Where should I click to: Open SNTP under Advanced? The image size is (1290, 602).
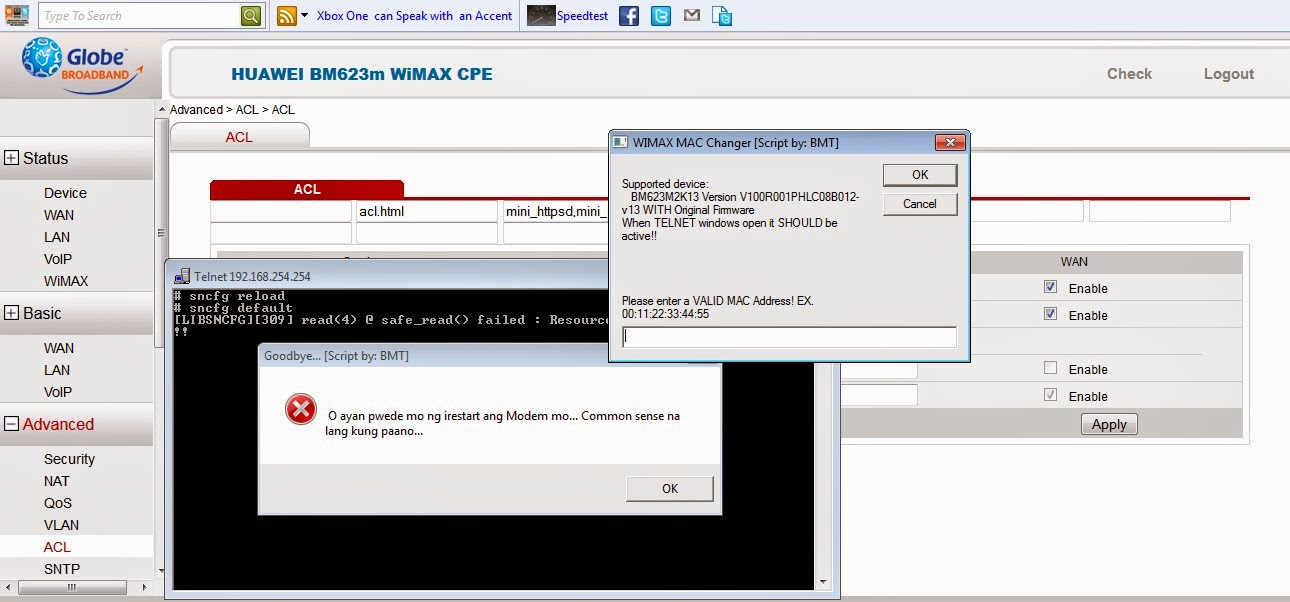[62, 569]
